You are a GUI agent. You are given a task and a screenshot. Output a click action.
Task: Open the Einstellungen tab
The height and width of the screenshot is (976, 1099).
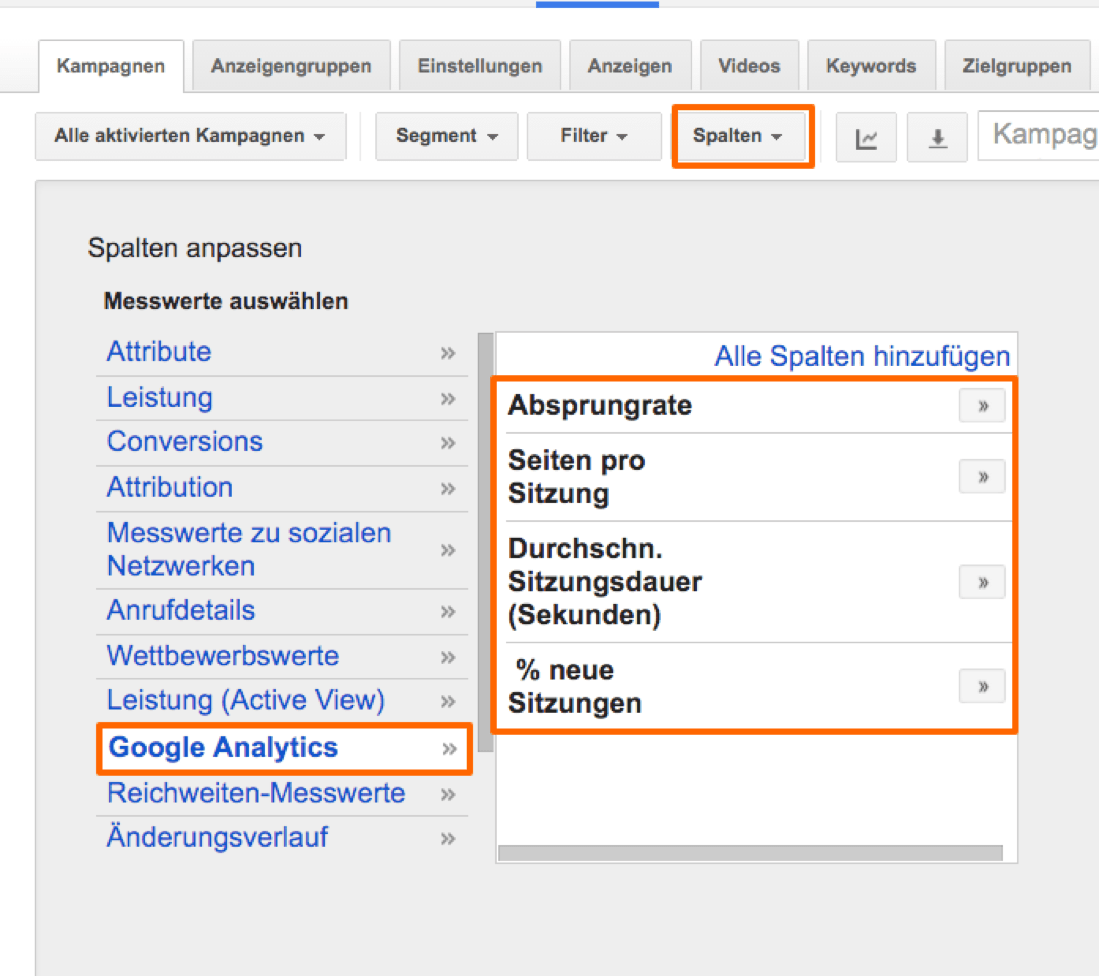pos(480,67)
